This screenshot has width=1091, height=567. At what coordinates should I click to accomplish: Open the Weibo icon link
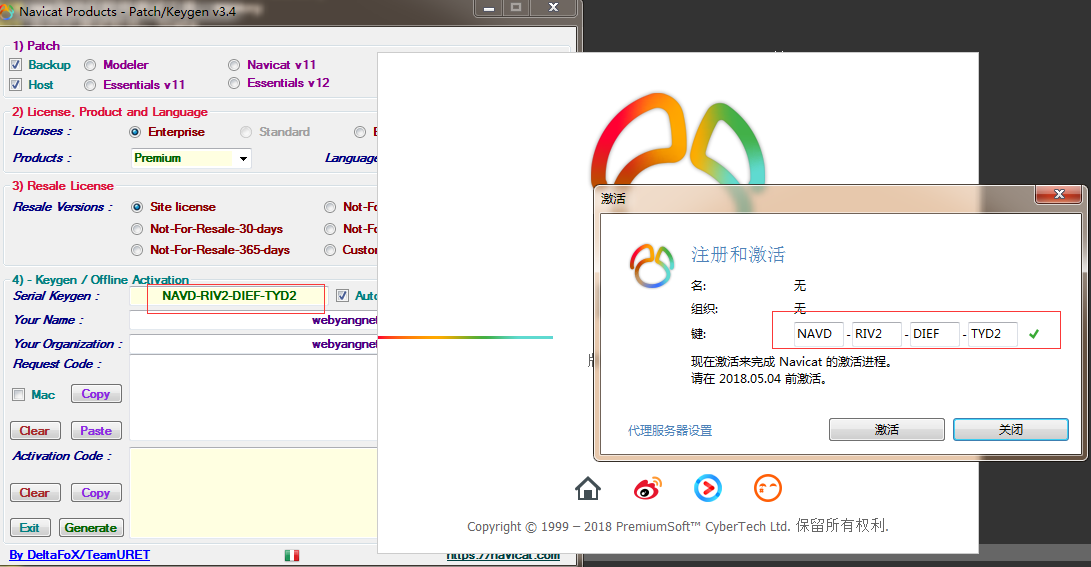[648, 488]
